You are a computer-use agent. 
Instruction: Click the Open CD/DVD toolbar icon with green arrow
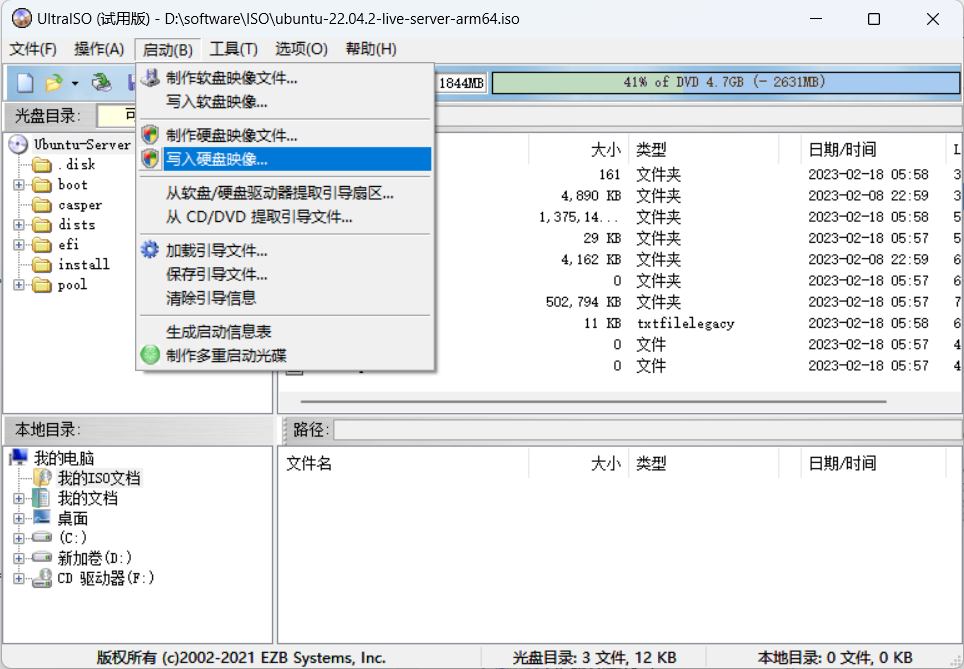pos(101,82)
